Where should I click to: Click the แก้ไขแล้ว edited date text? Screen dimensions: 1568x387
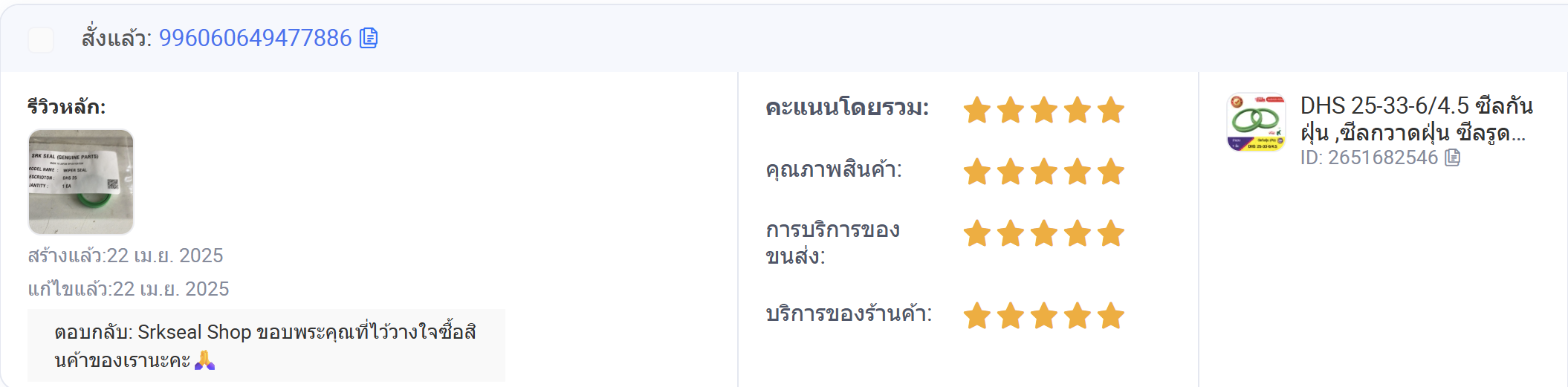click(x=129, y=289)
